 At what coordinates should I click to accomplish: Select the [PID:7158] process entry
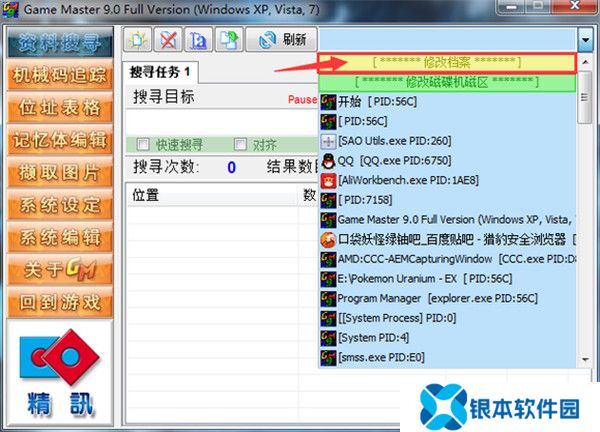click(x=448, y=200)
